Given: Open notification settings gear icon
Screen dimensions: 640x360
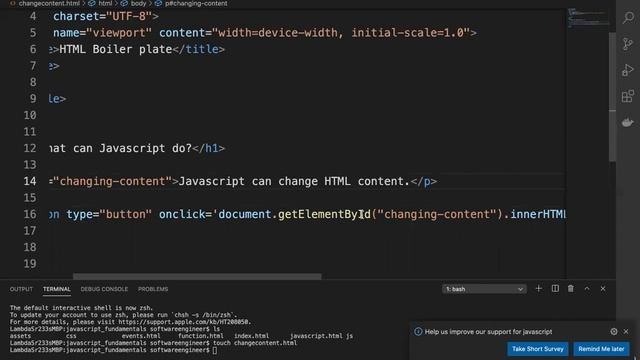Looking at the screenshot, I should (x=614, y=331).
